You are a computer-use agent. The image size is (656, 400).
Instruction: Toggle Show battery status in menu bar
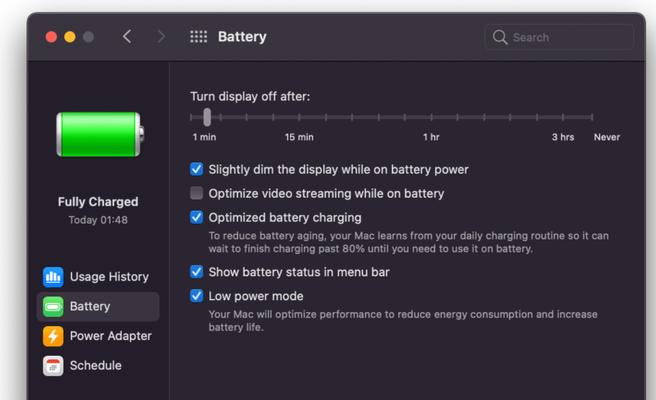pos(196,272)
